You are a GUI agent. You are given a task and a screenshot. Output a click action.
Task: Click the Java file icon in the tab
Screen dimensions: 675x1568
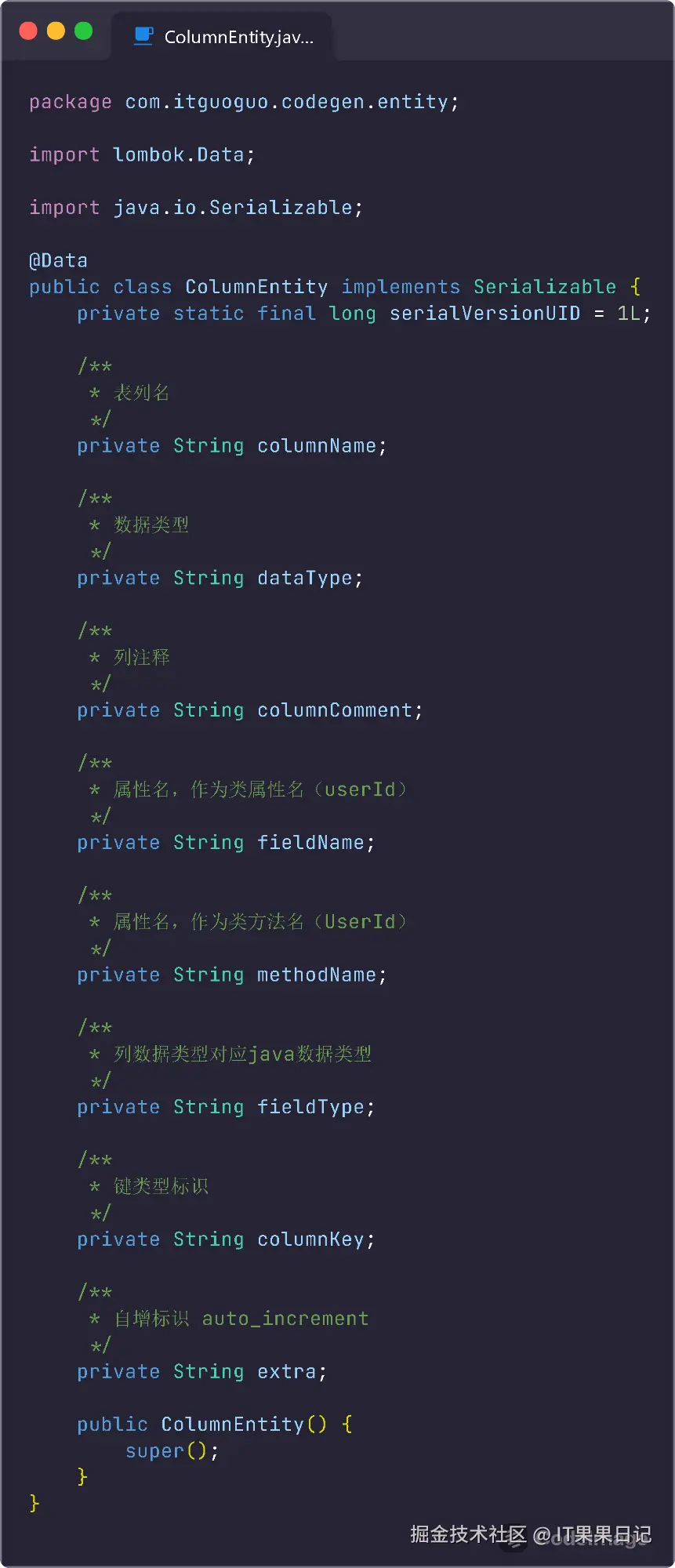pos(143,36)
